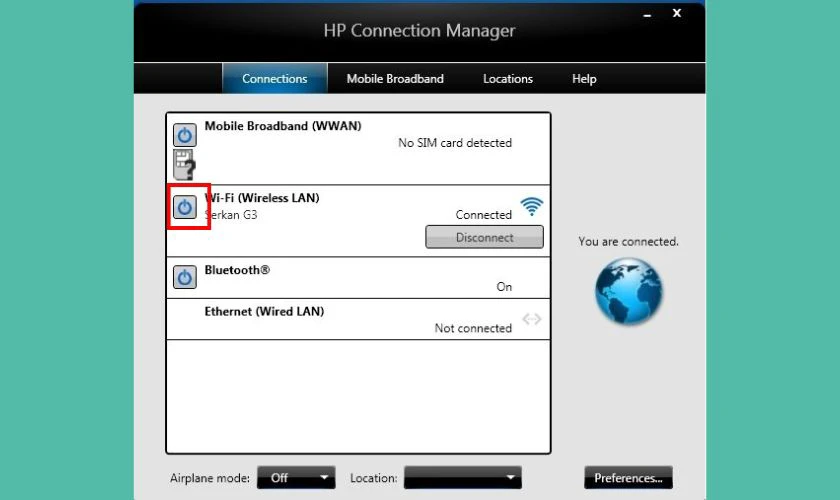The height and width of the screenshot is (500, 840).
Task: Click the Wi-Fi Connected status text
Action: 484,215
